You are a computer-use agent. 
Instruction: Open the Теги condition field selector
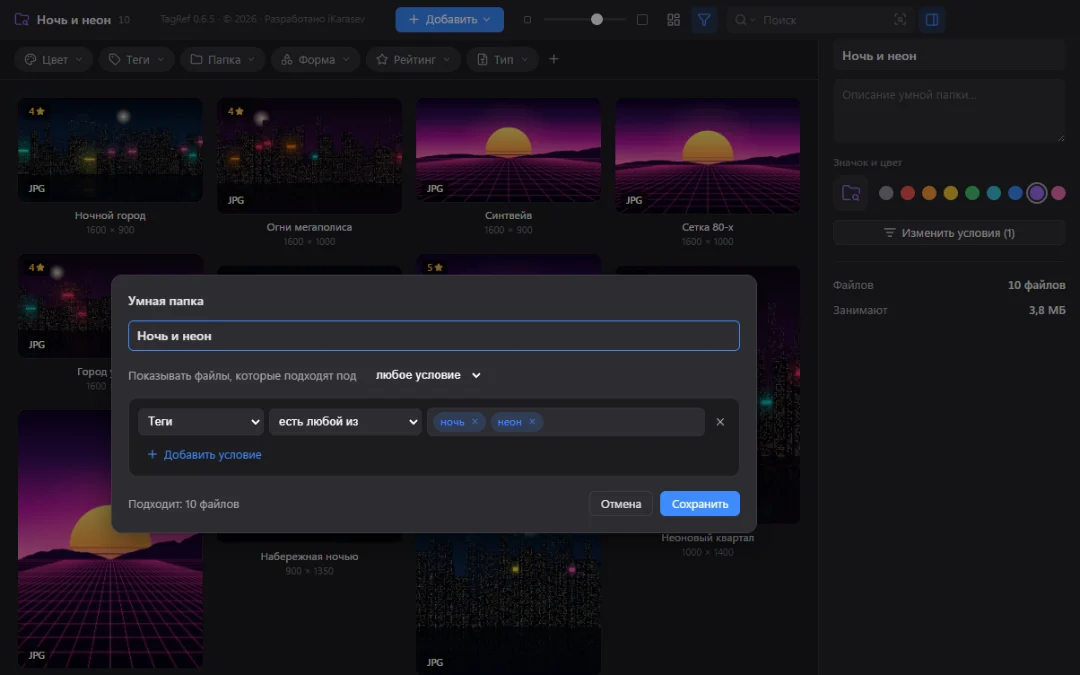pyautogui.click(x=200, y=422)
